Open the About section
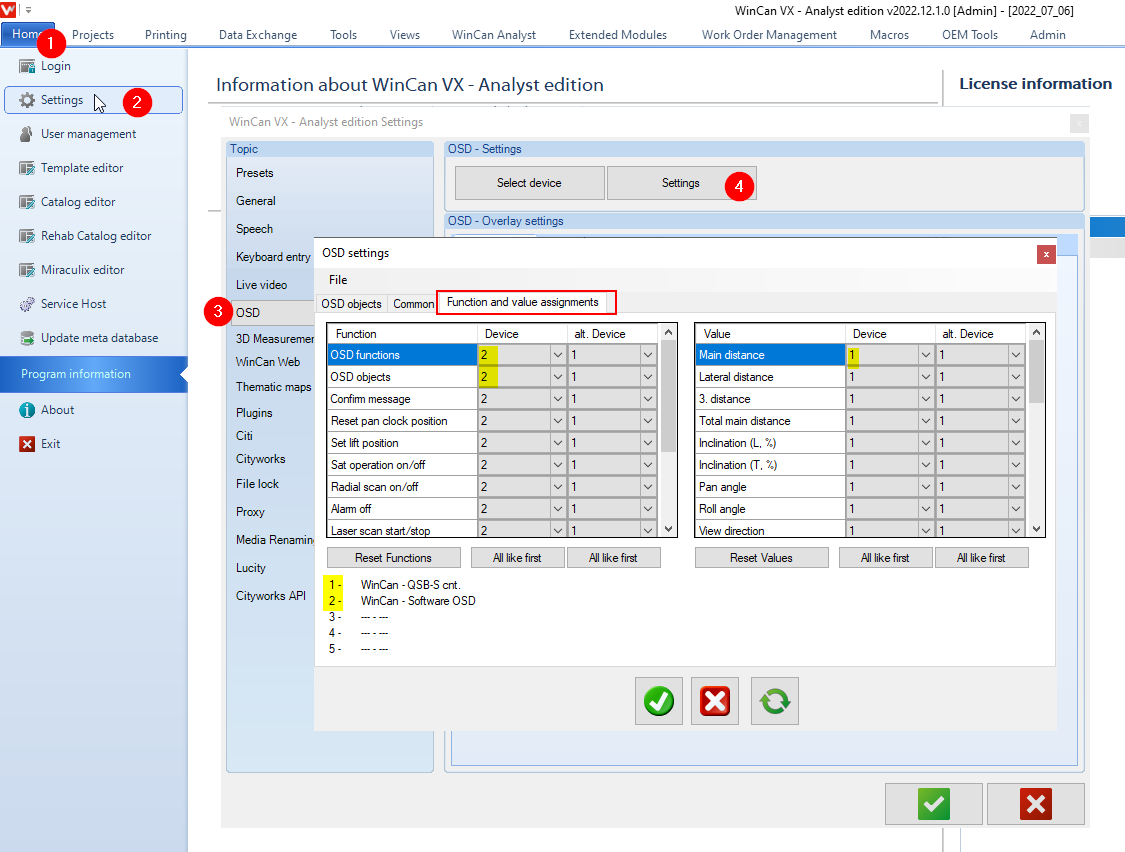 pyautogui.click(x=57, y=409)
